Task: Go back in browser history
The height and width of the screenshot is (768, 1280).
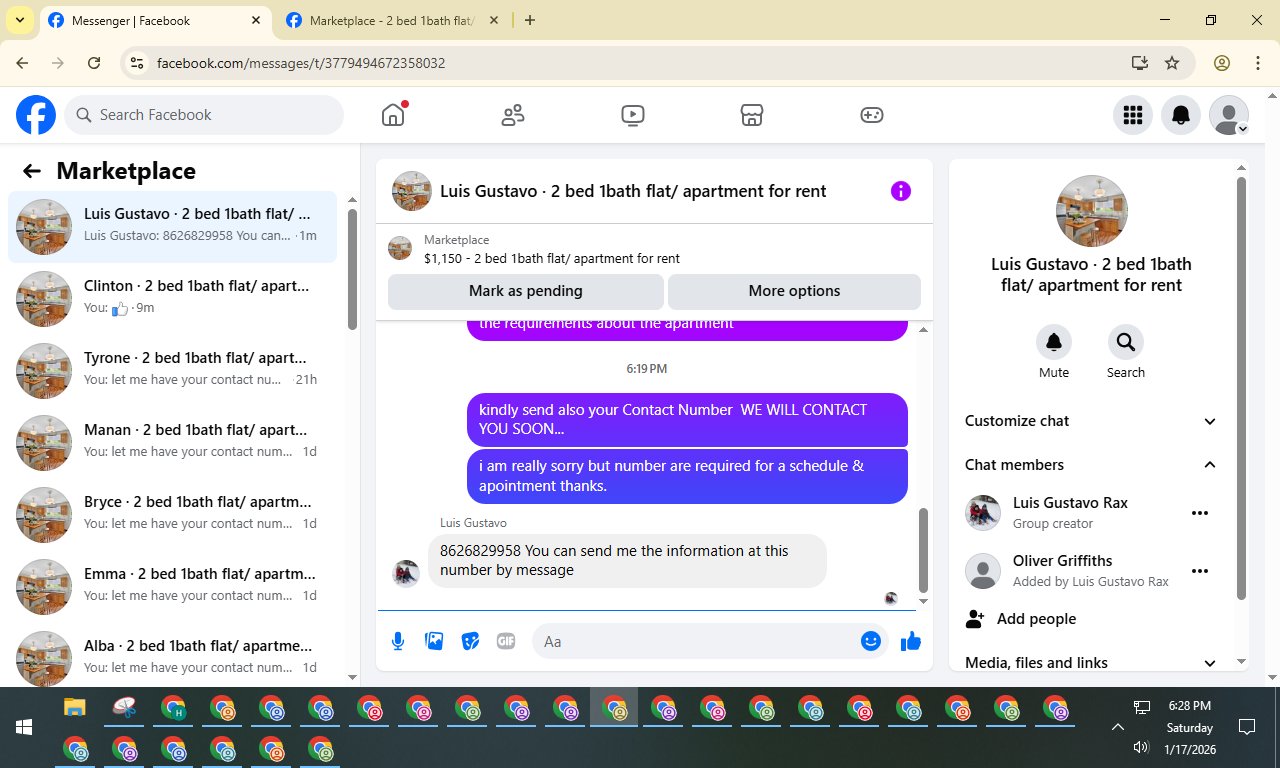Action: coord(22,63)
